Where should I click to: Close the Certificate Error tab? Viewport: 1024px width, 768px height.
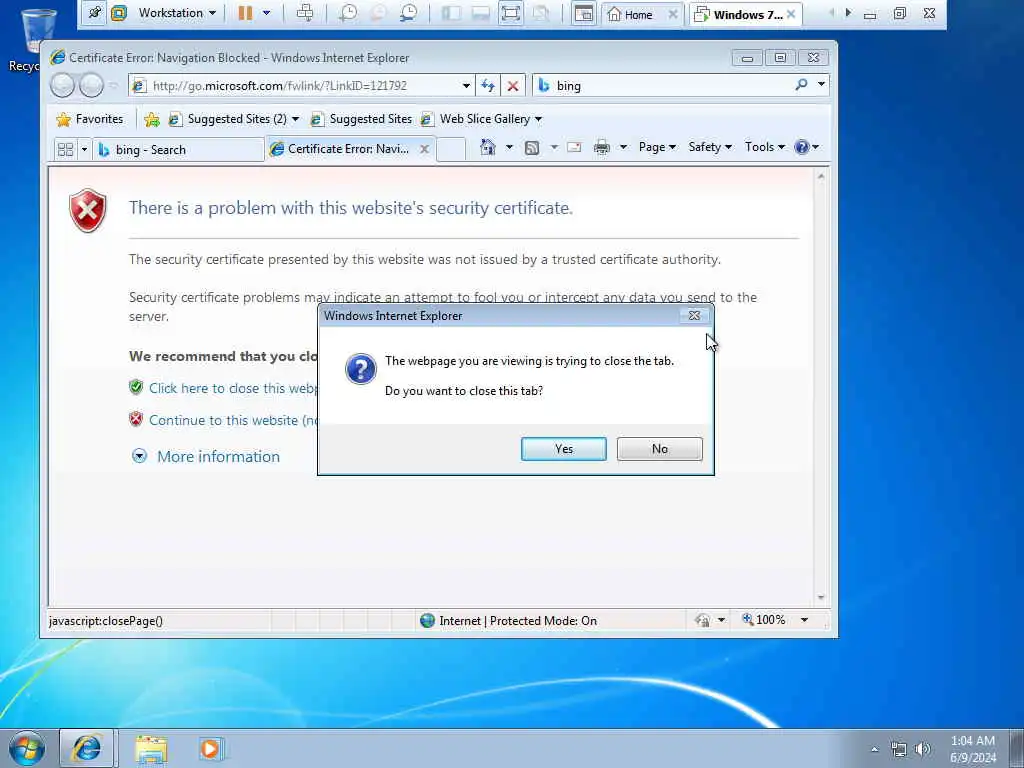click(424, 149)
